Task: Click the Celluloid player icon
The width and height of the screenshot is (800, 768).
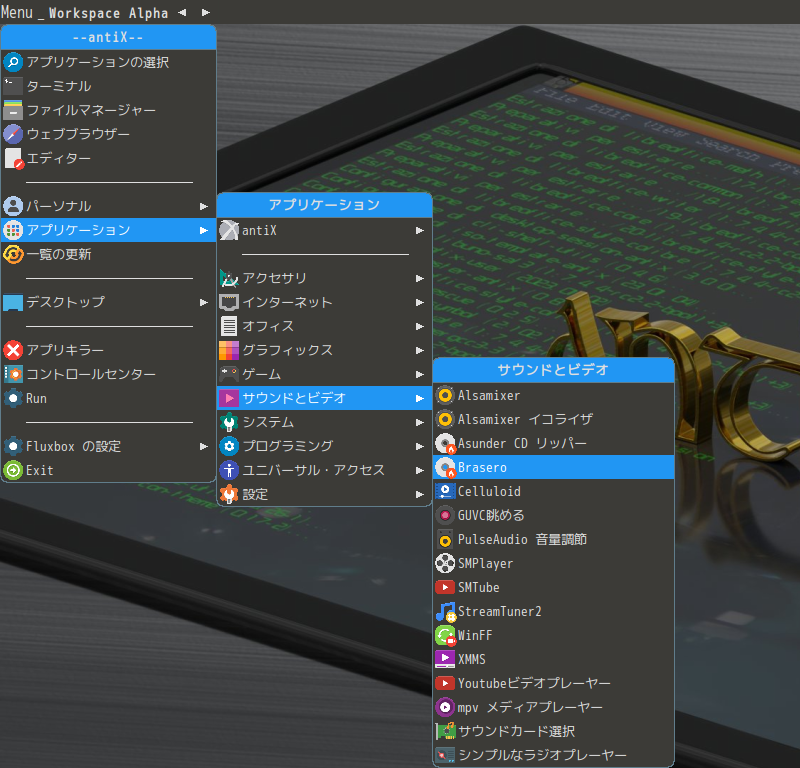Action: pyautogui.click(x=445, y=491)
